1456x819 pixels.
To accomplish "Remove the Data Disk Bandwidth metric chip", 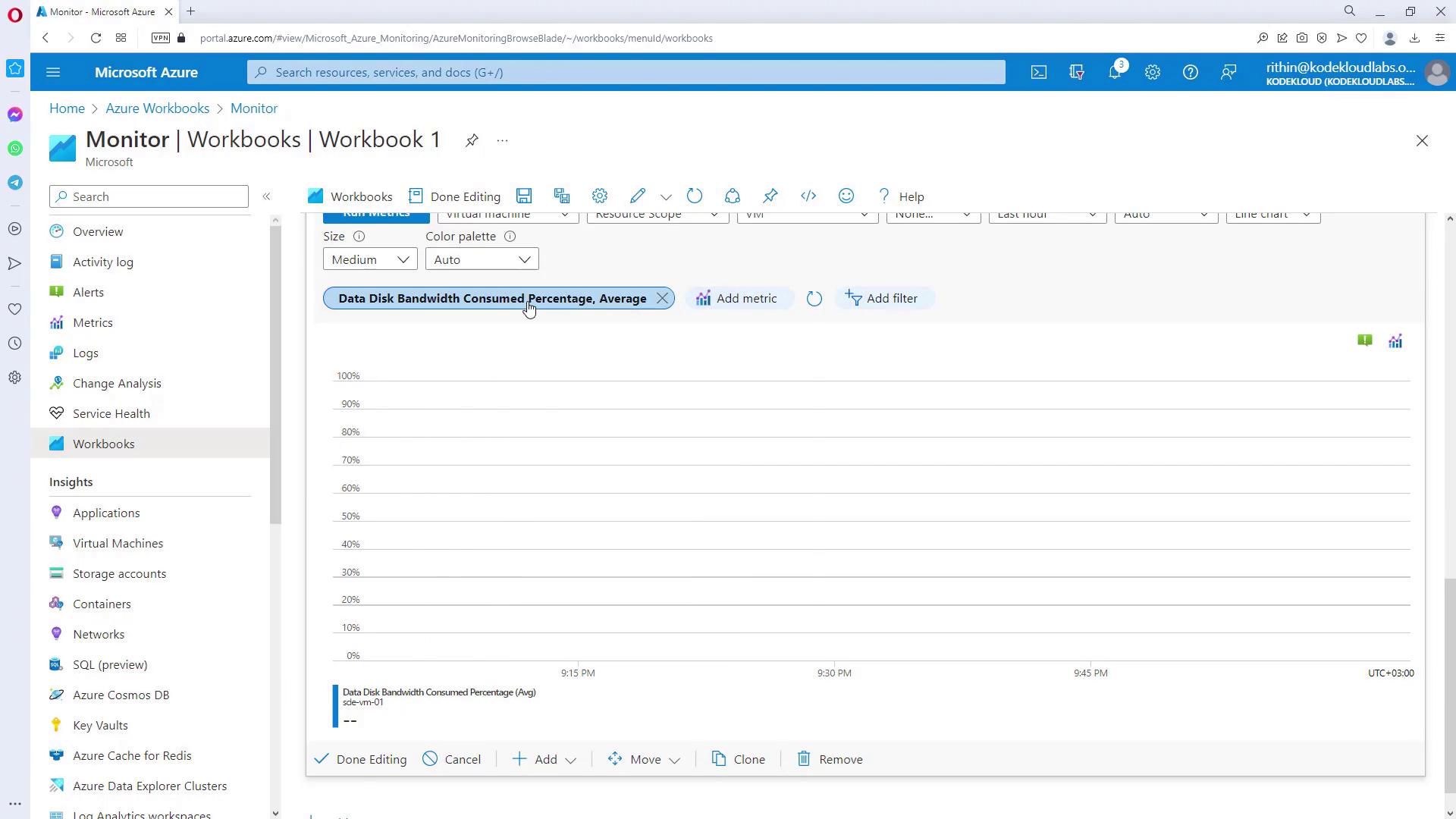I will (x=663, y=299).
